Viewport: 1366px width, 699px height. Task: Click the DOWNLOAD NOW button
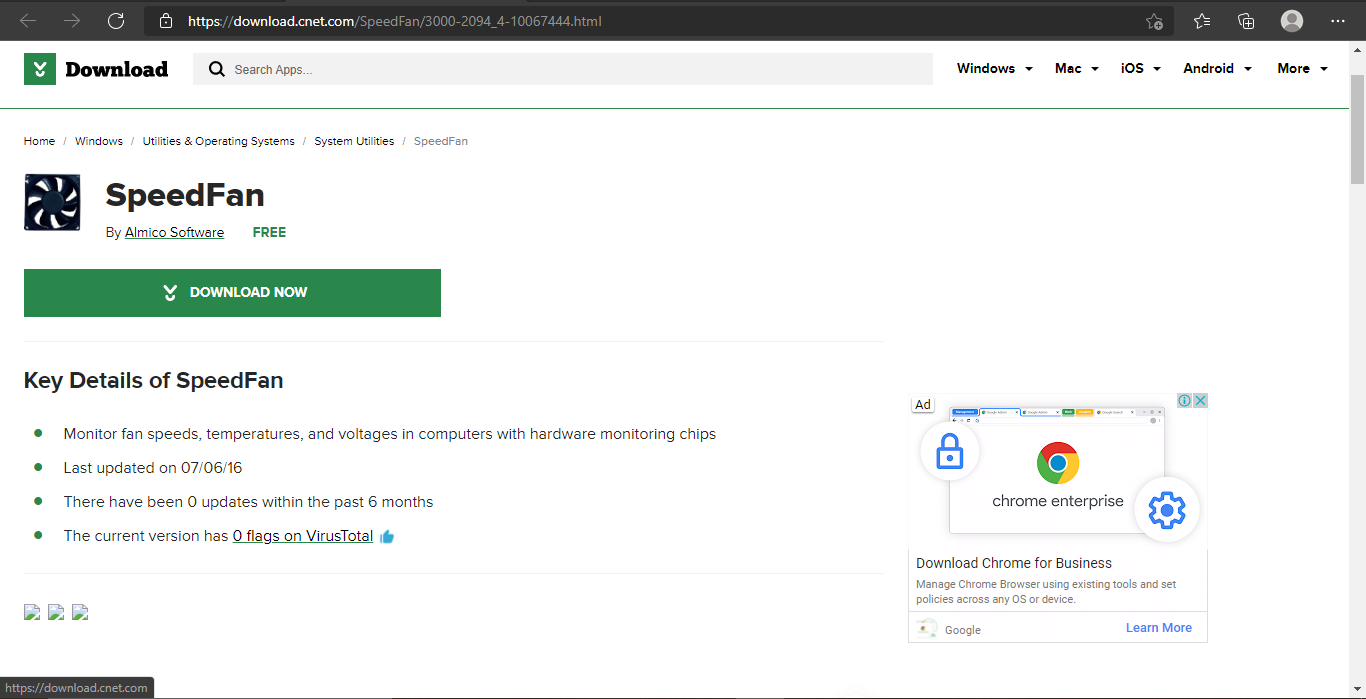point(232,293)
